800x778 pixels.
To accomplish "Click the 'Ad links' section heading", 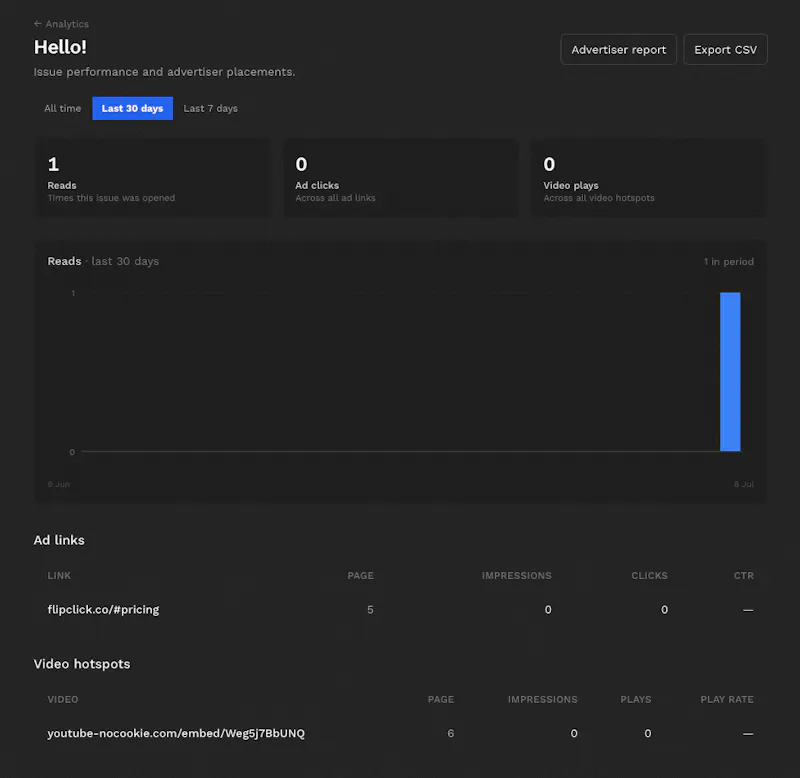I will pyautogui.click(x=59, y=540).
